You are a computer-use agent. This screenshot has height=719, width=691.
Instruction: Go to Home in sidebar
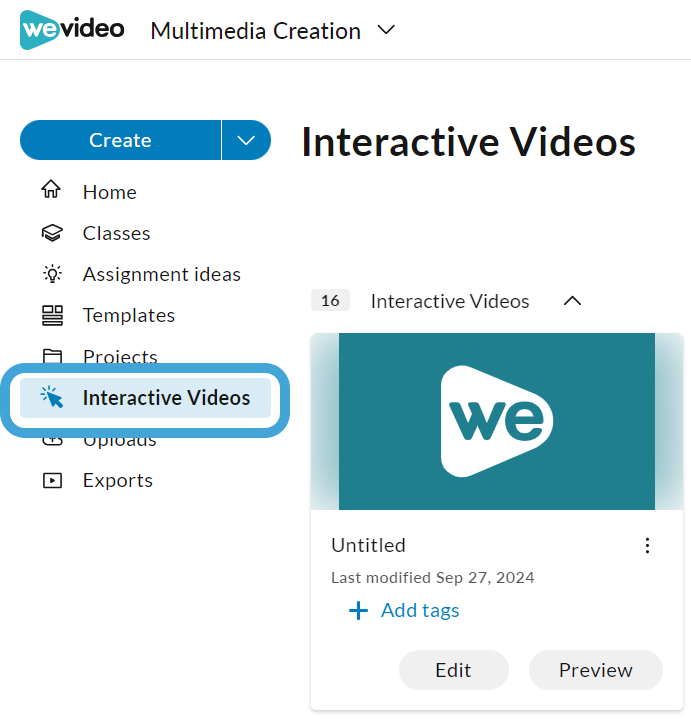[109, 192]
